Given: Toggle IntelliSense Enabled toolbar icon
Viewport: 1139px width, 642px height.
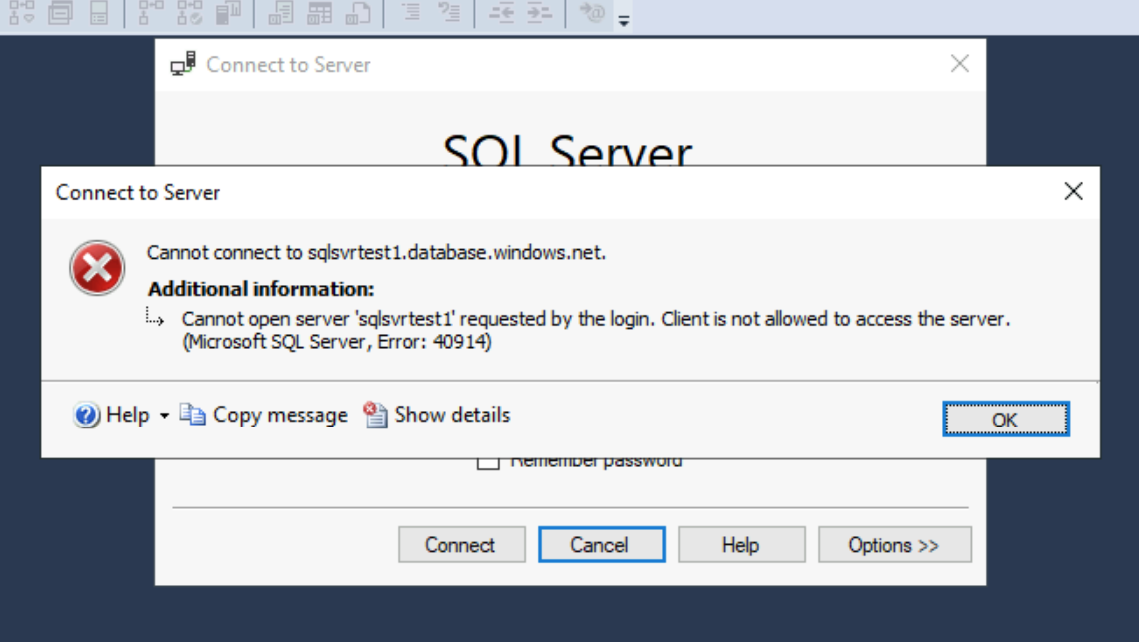Looking at the screenshot, I should [99, 12].
